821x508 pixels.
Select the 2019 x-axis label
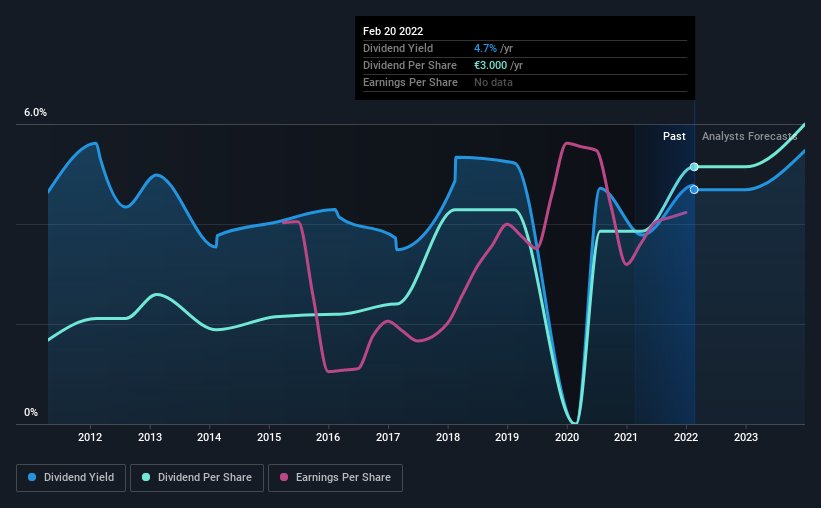point(507,437)
